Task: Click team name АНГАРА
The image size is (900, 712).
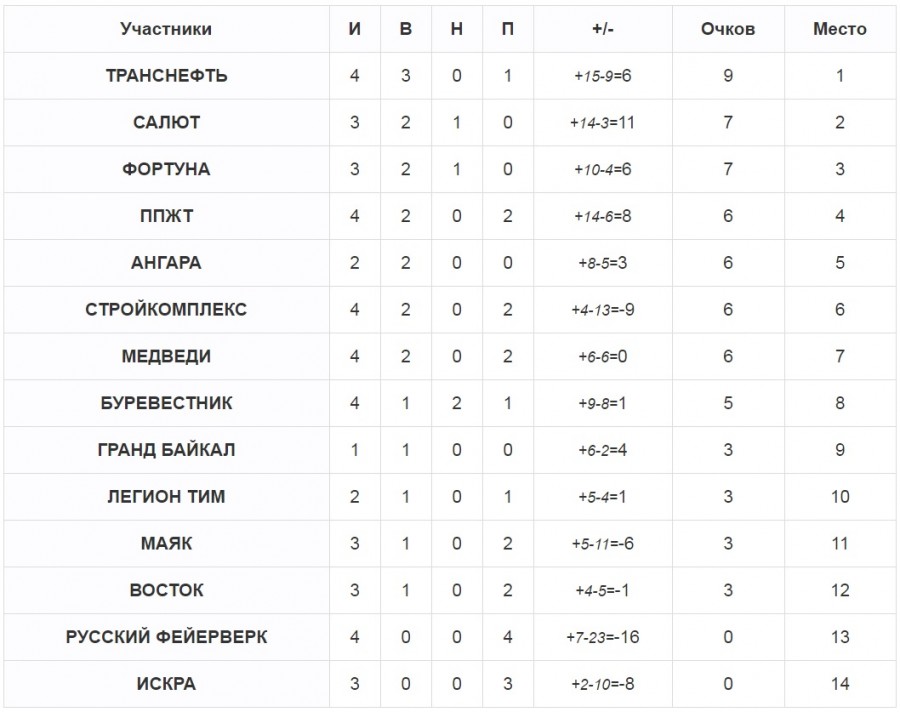Action: point(166,263)
